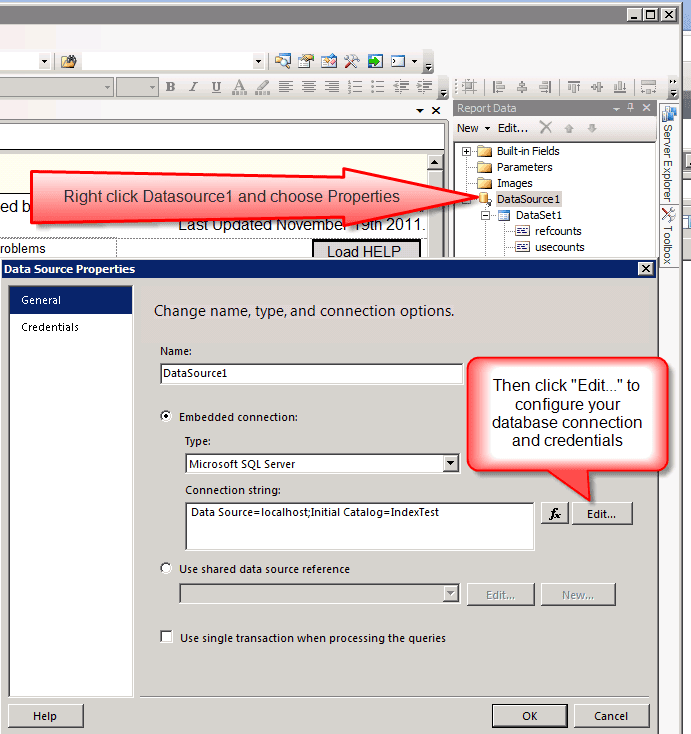Delete the selected Report Data item with X

[546, 127]
